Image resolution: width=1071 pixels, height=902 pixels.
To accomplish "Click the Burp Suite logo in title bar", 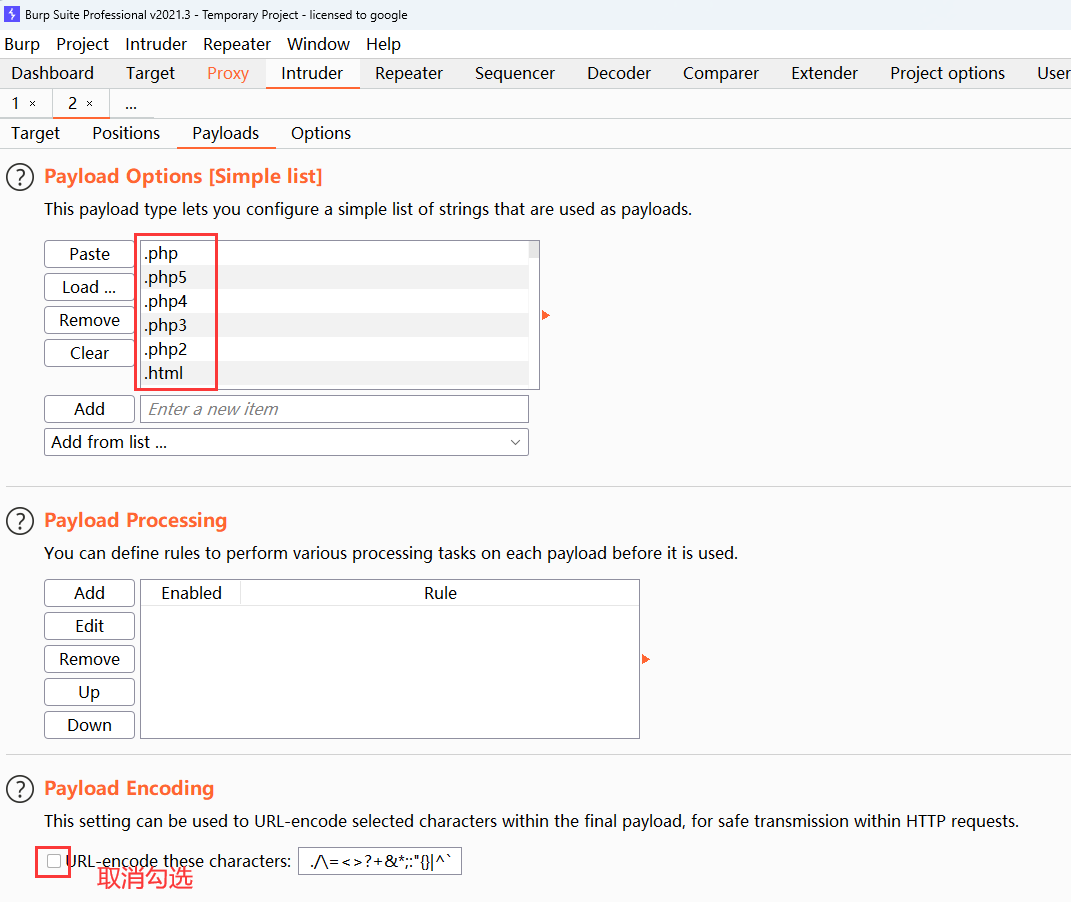I will (x=12, y=15).
